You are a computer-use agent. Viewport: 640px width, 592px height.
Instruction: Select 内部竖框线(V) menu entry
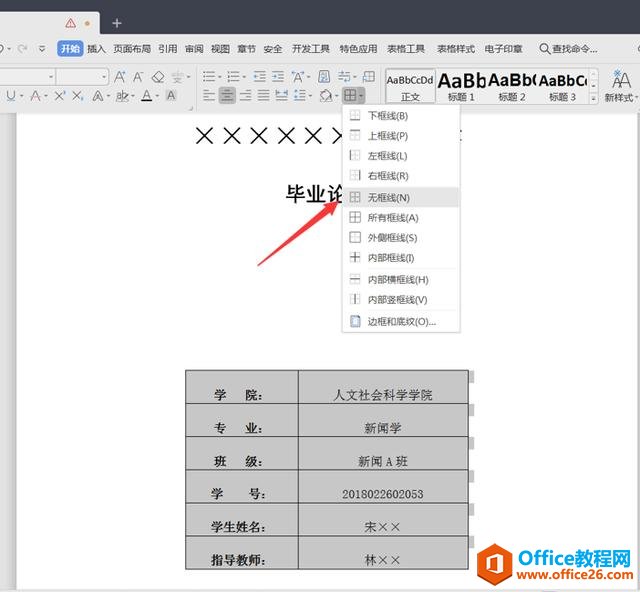(401, 300)
